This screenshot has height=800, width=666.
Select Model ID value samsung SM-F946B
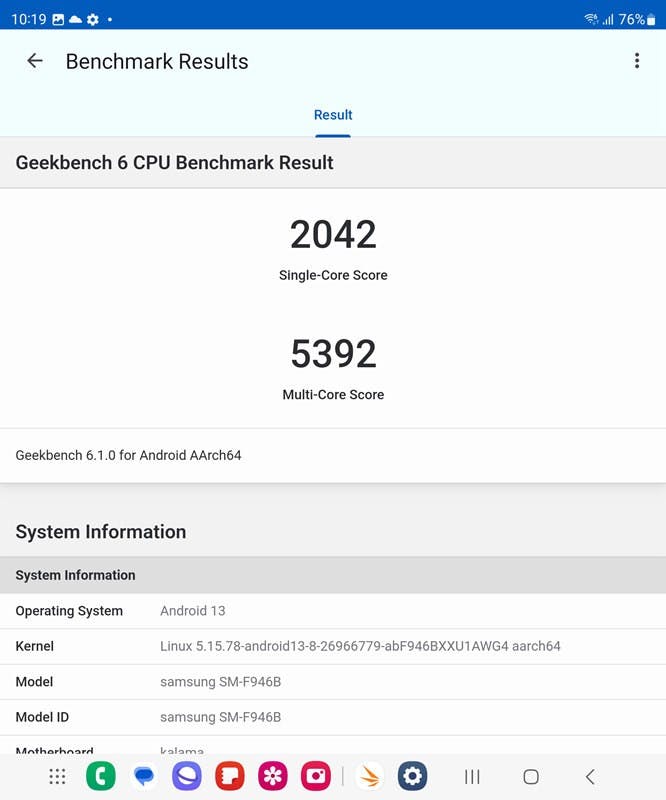pyautogui.click(x=220, y=717)
